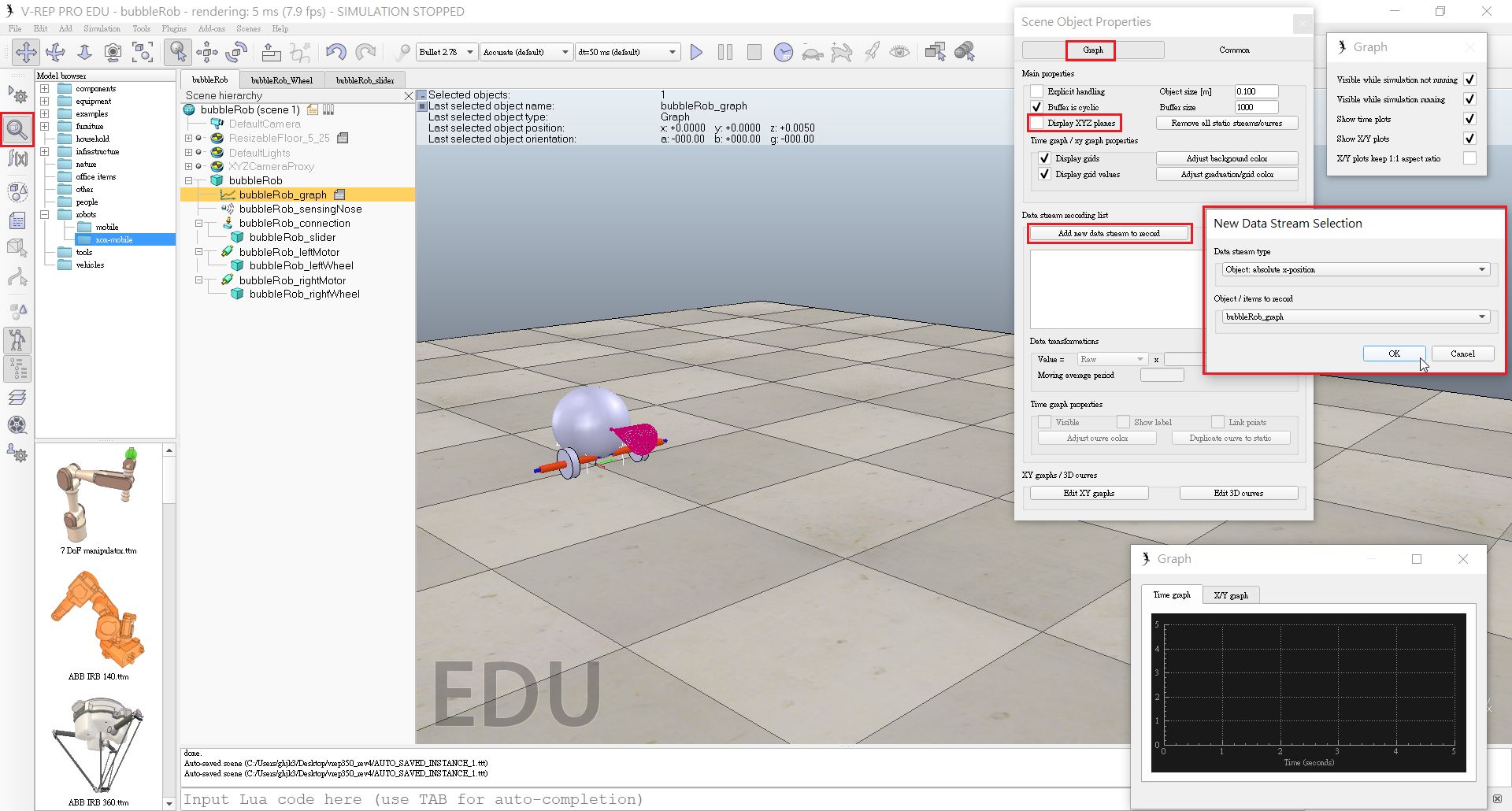This screenshot has height=811, width=1512.
Task: Open scene object properties magnifier icon
Action: pyautogui.click(x=17, y=128)
